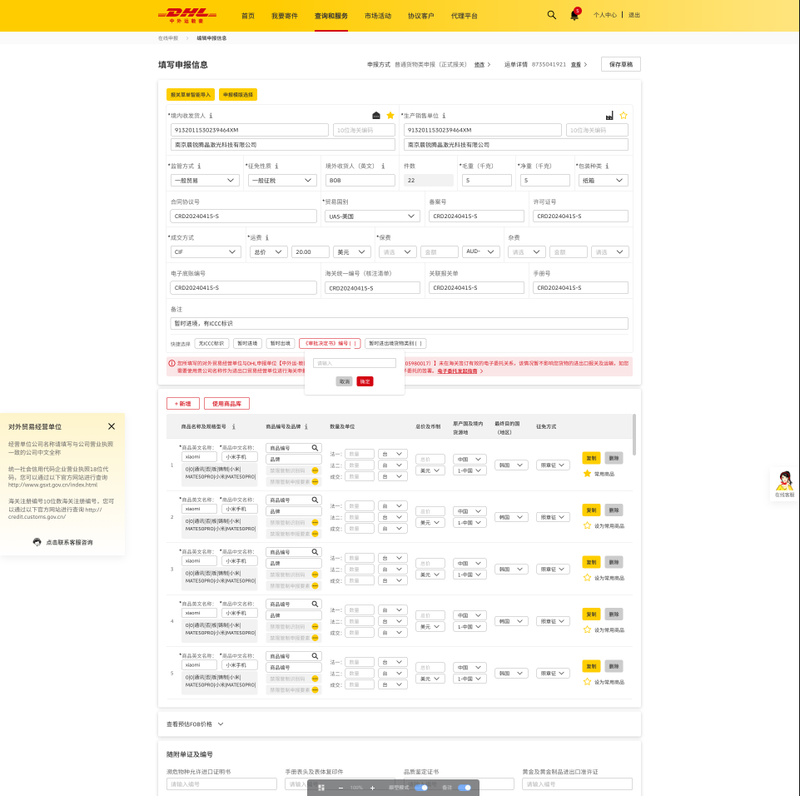The height and width of the screenshot is (796, 800).
Task: Click yellow minus icon in row 1 first disabled field
Action: (x=315, y=470)
